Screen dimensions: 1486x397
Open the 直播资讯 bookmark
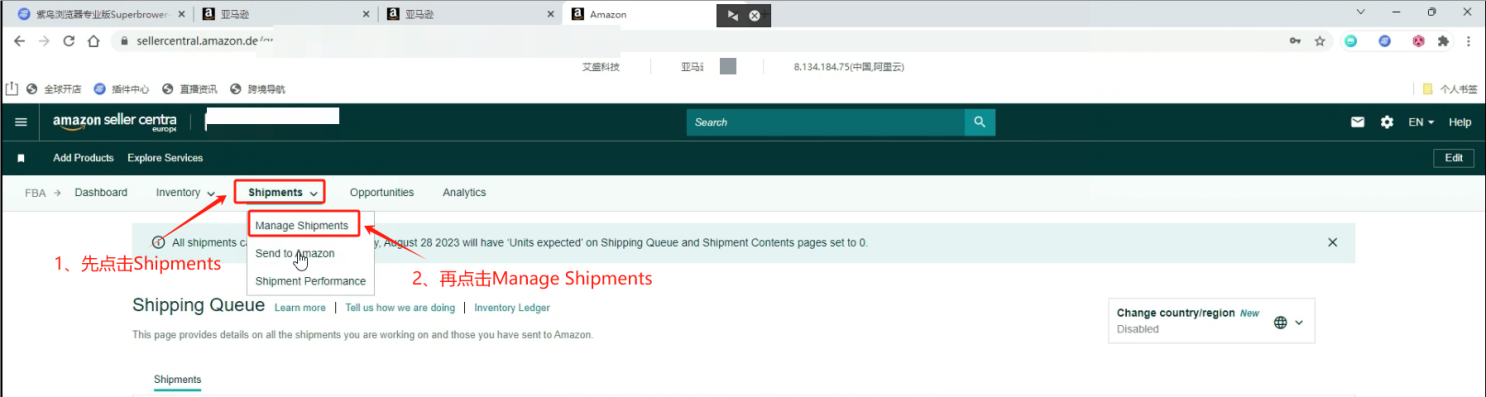point(190,89)
